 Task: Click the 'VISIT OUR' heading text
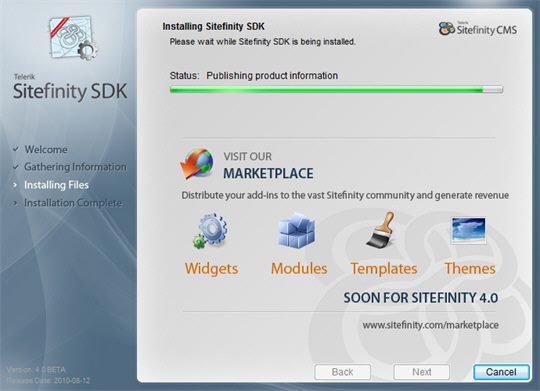[x=248, y=156]
